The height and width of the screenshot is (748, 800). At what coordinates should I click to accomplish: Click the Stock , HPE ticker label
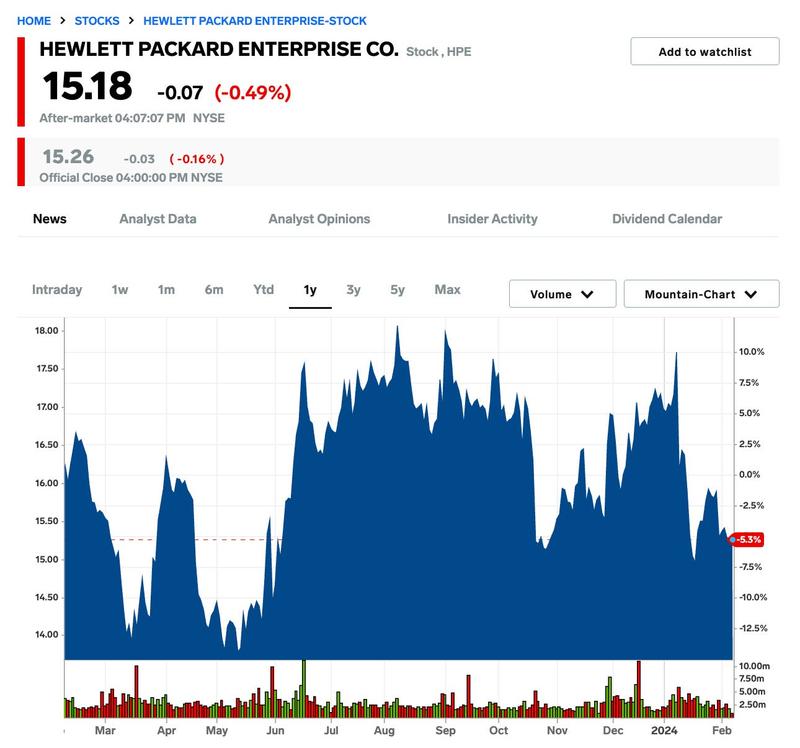click(439, 52)
